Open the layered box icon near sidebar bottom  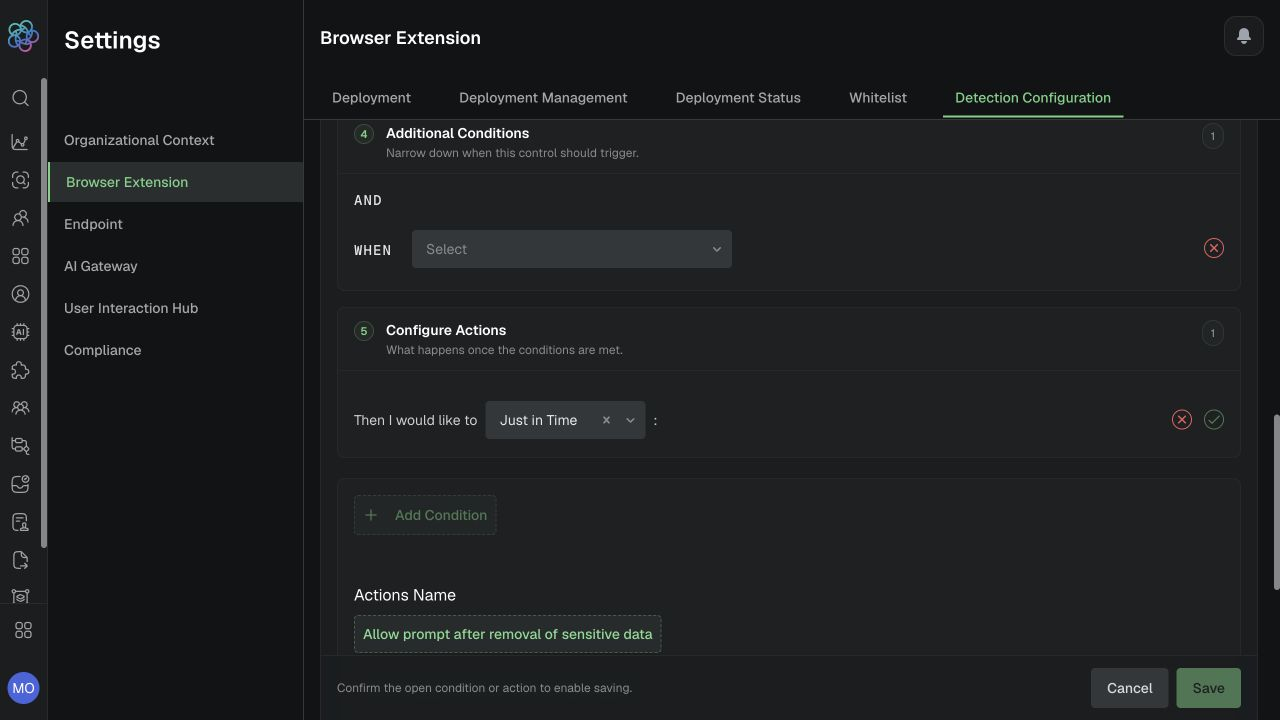[x=20, y=596]
